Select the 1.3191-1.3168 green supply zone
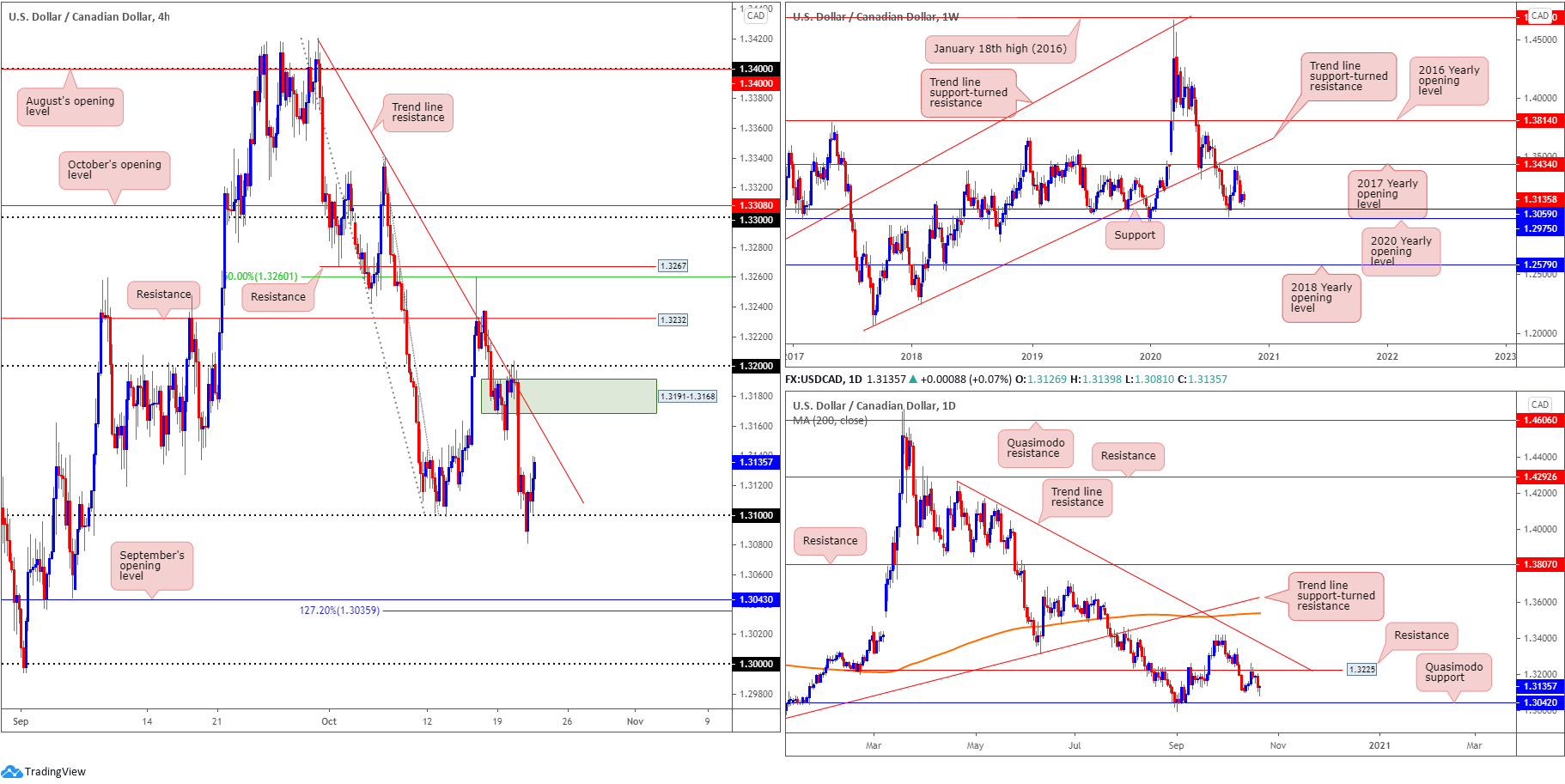1565x784 pixels. [569, 397]
